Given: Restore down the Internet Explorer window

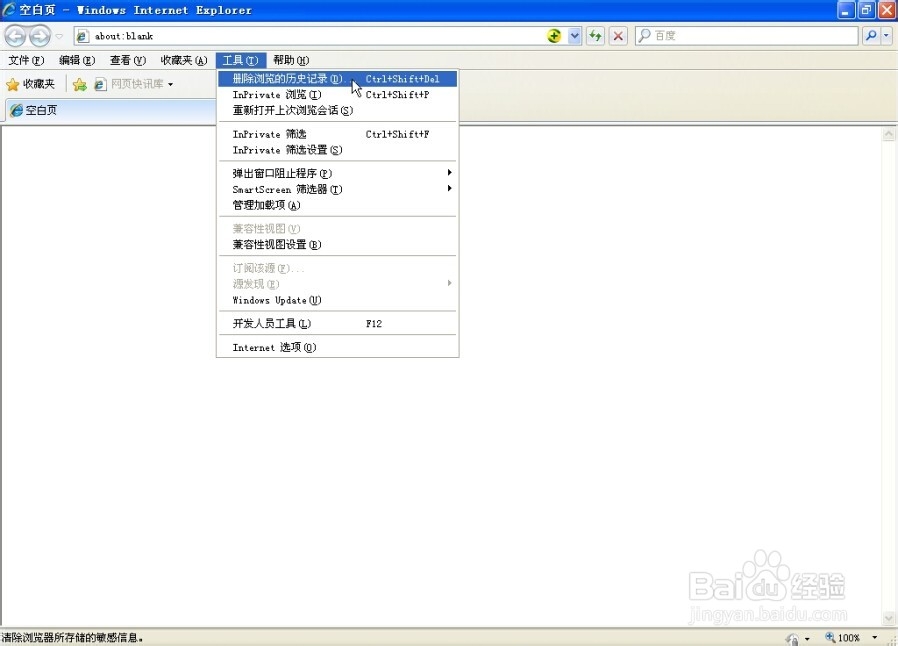Looking at the screenshot, I should pos(867,10).
